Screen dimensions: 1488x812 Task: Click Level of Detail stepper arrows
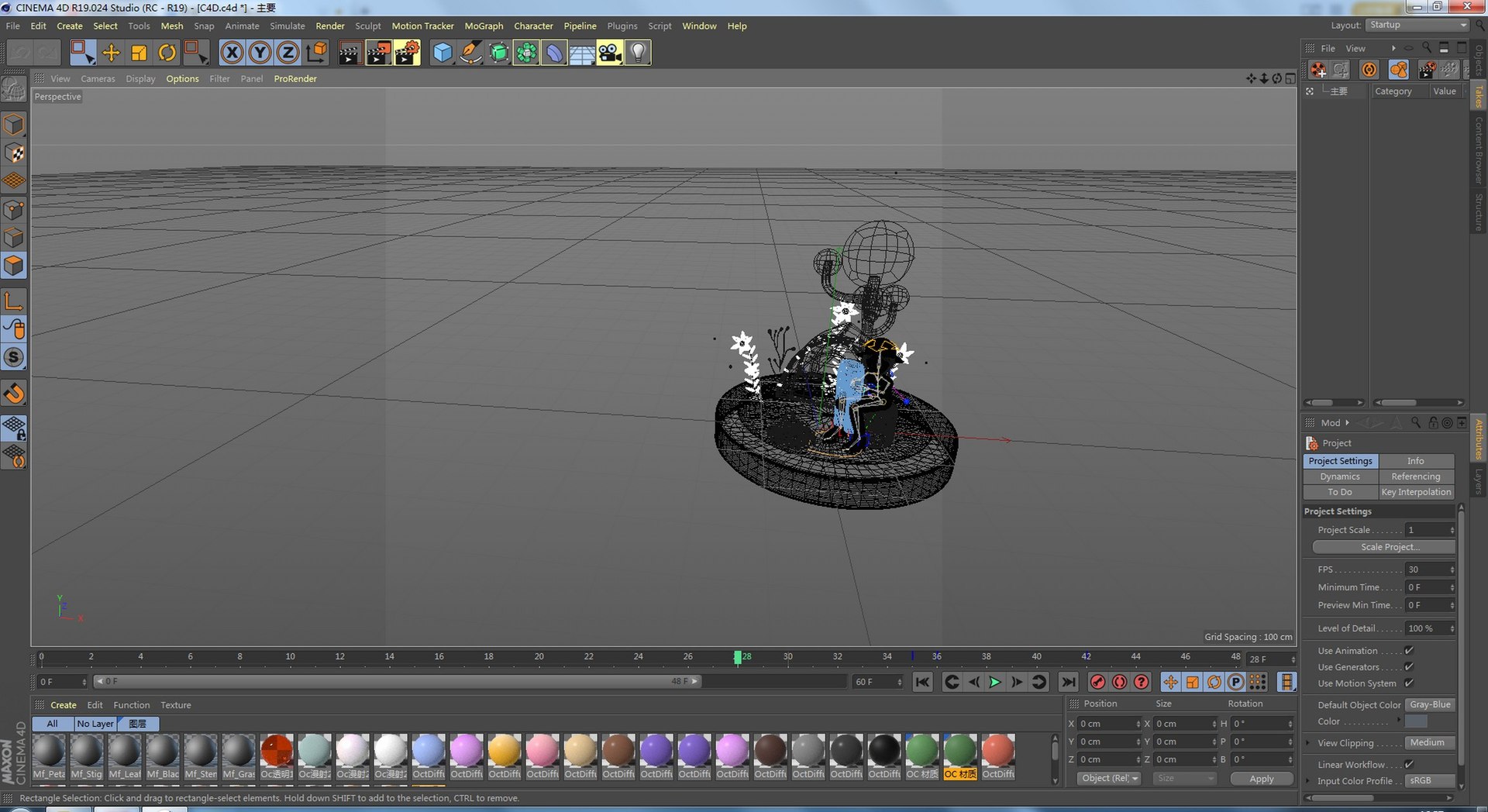[1452, 628]
